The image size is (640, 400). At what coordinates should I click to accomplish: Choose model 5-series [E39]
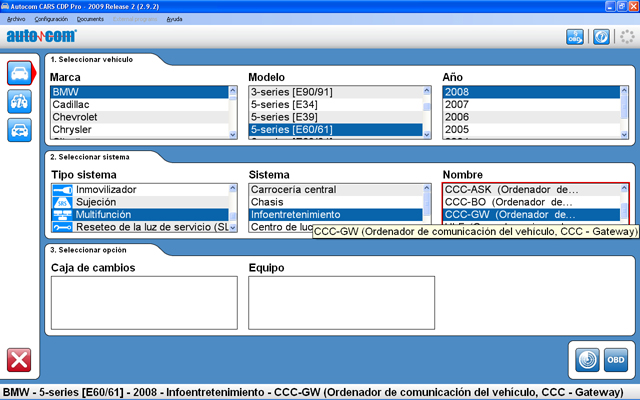tap(336, 117)
